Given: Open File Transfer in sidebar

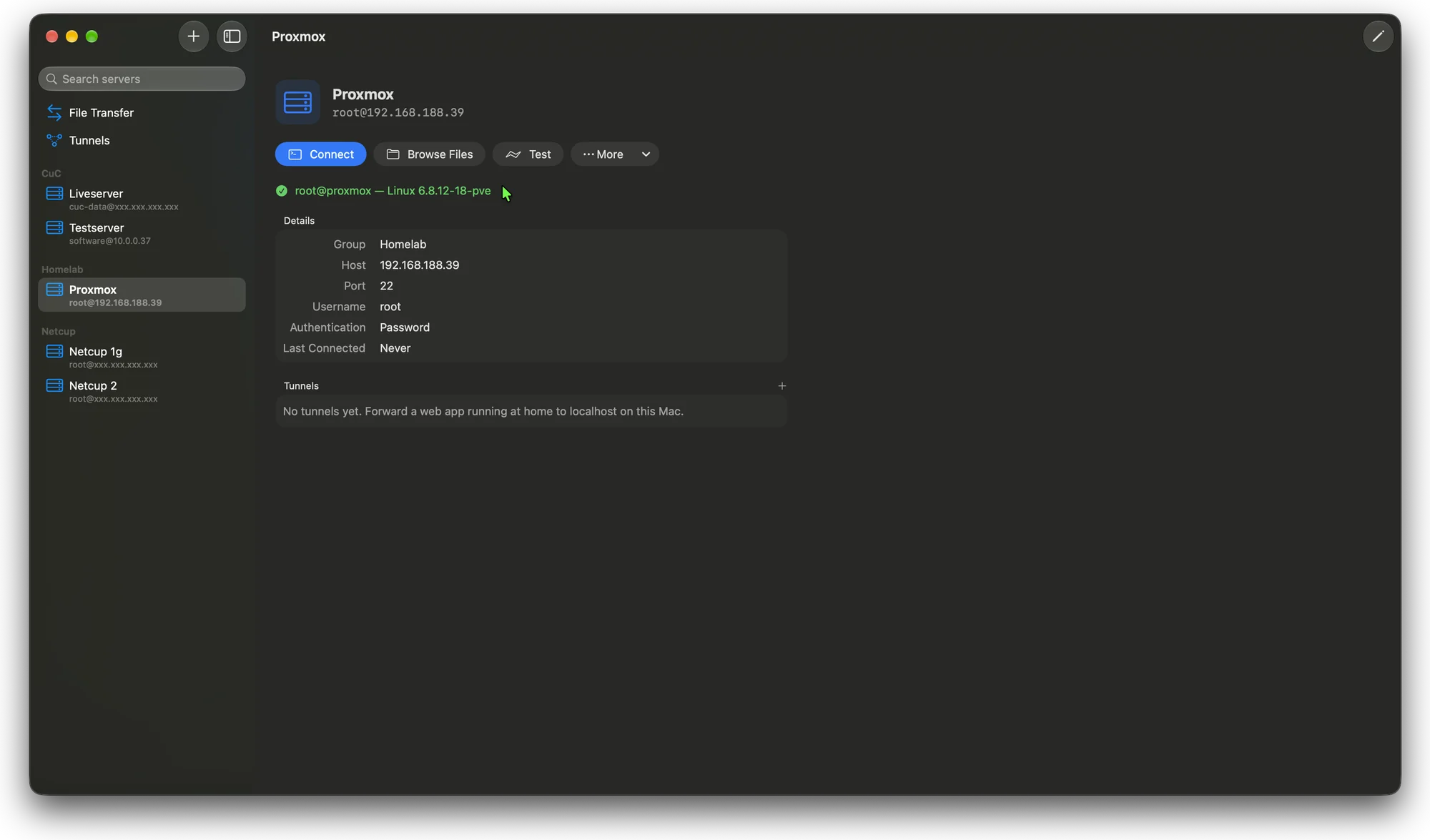Looking at the screenshot, I should (x=142, y=113).
